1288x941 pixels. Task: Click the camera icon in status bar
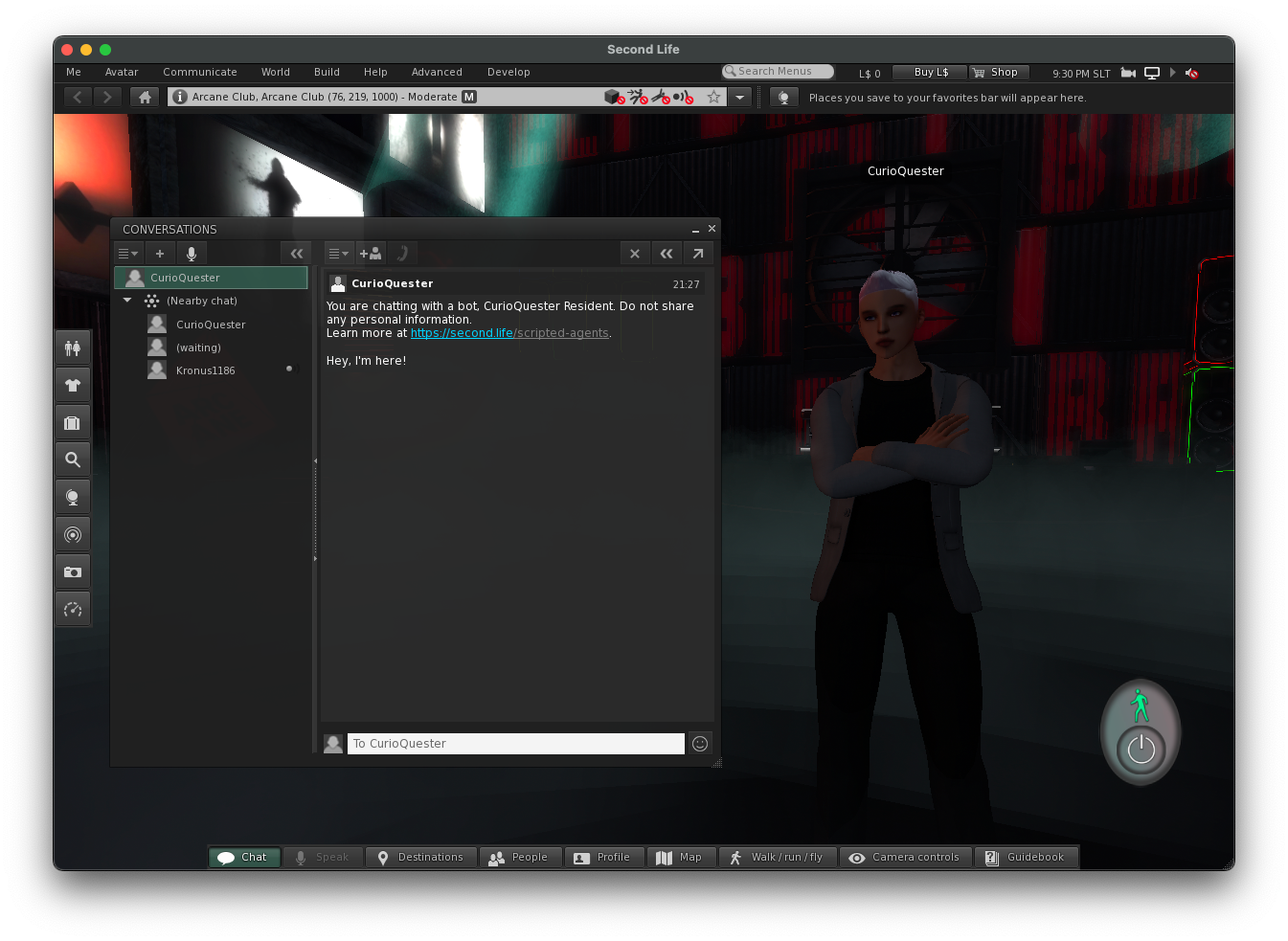point(1129,73)
